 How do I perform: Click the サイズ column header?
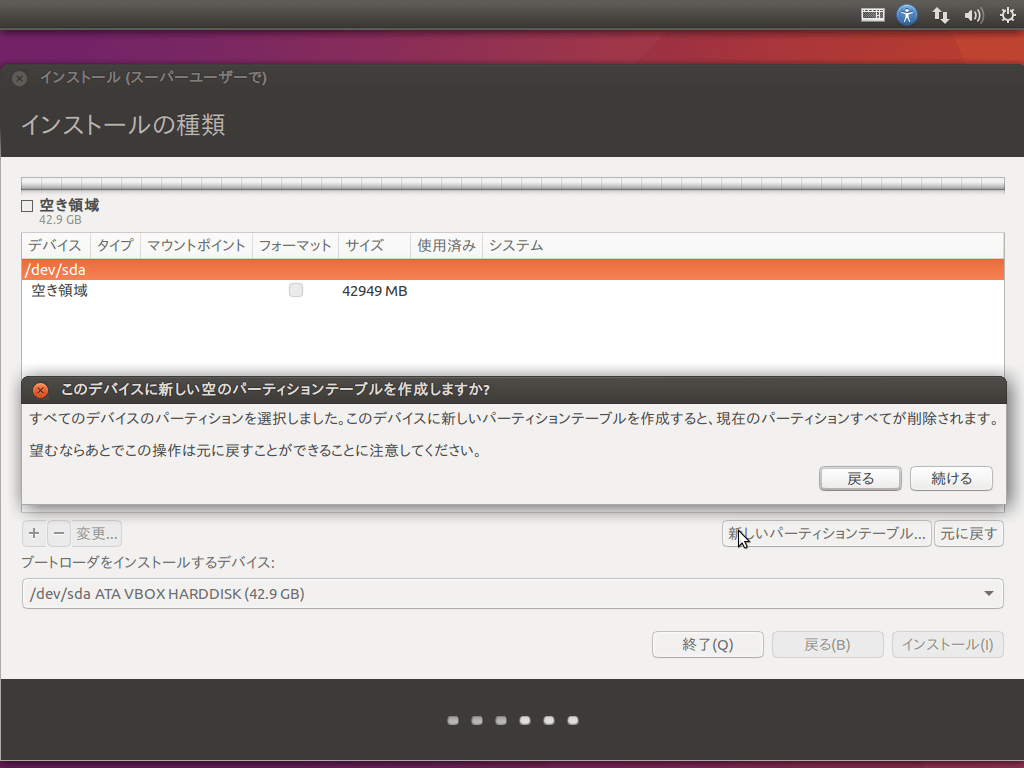pos(363,245)
